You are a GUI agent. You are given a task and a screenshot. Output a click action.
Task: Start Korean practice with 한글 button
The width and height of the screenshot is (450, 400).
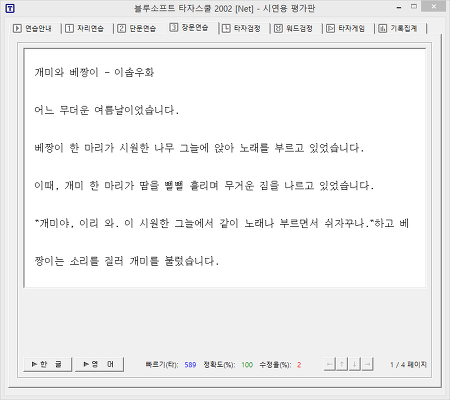click(47, 364)
